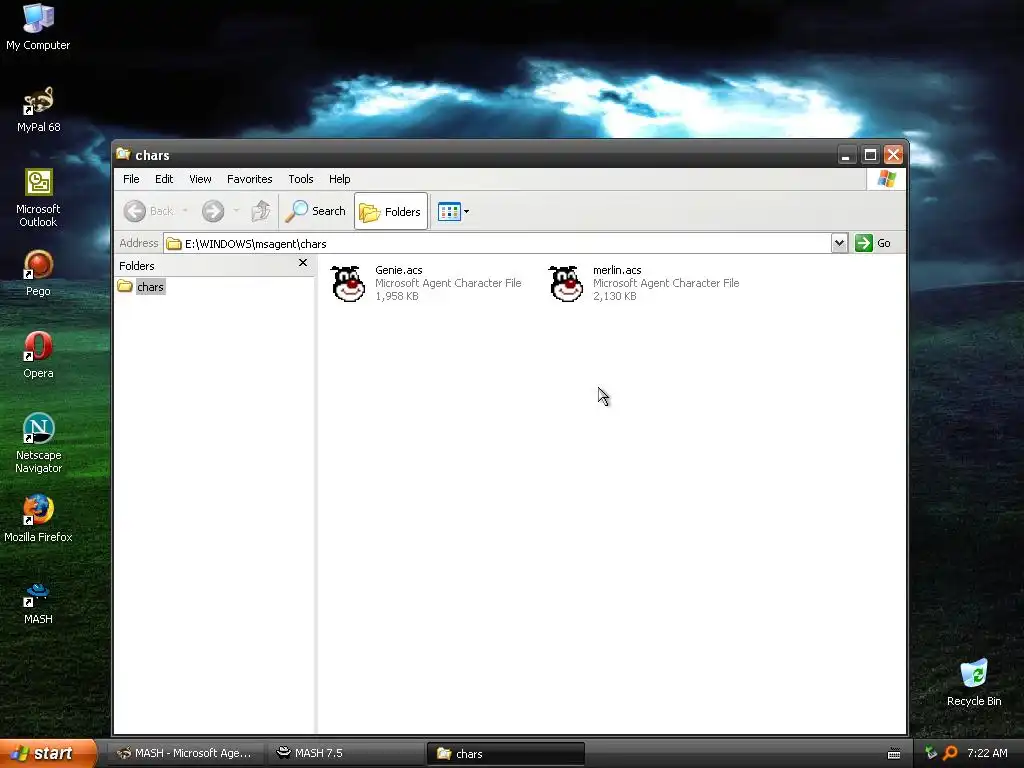Click the Go button
Screen dimensions: 1024x768
(873, 243)
